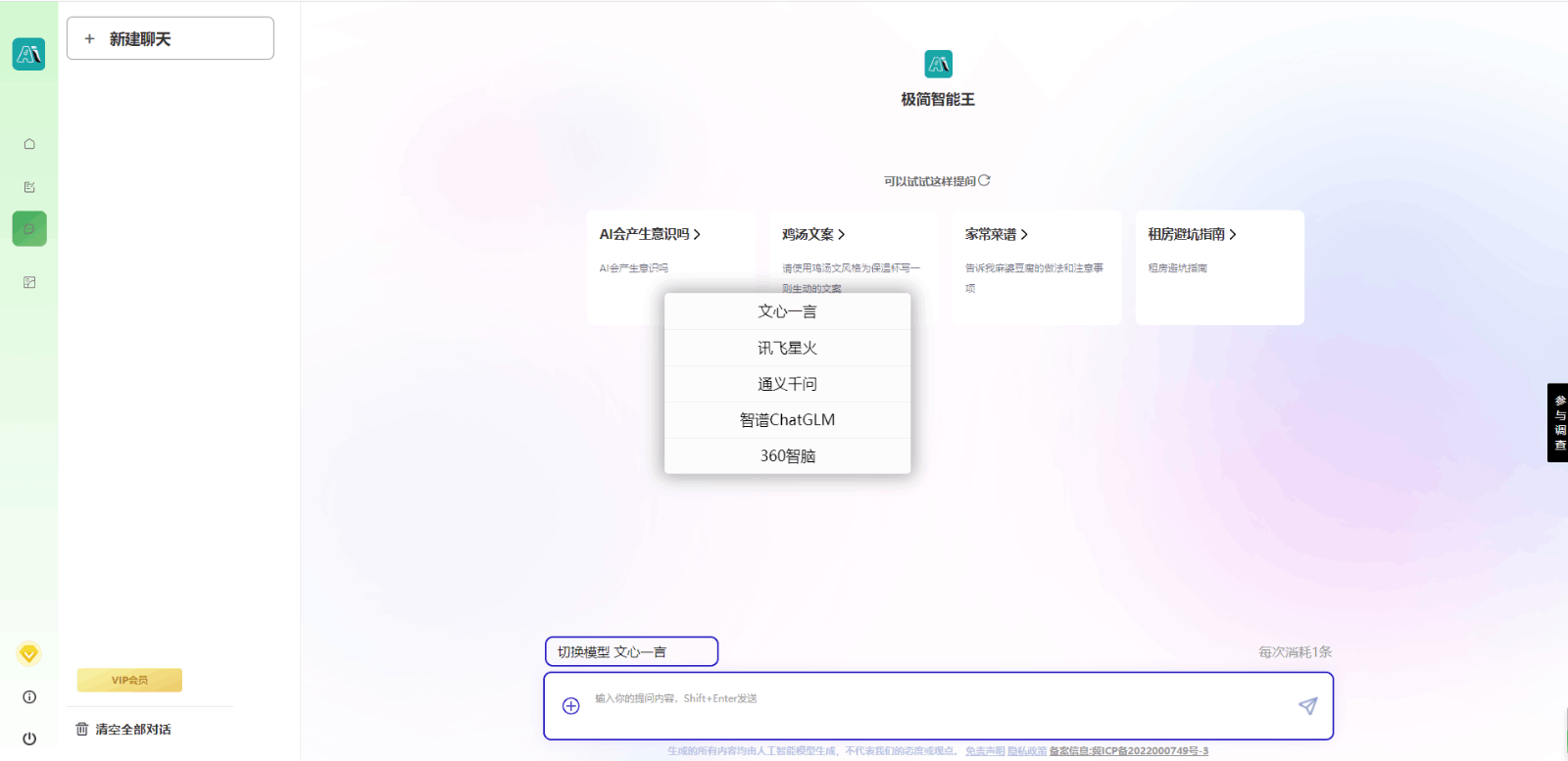This screenshot has height=761, width=1568.
Task: Choose 文心一言 from the model list
Action: pyautogui.click(x=787, y=311)
